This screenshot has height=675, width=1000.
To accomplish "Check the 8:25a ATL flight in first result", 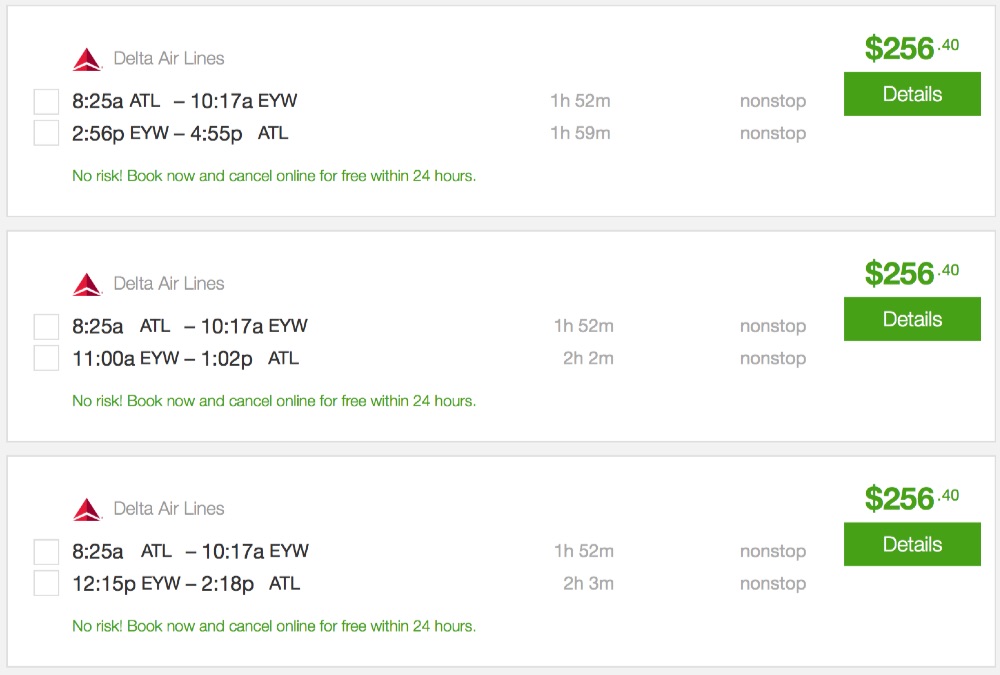I will 46,101.
